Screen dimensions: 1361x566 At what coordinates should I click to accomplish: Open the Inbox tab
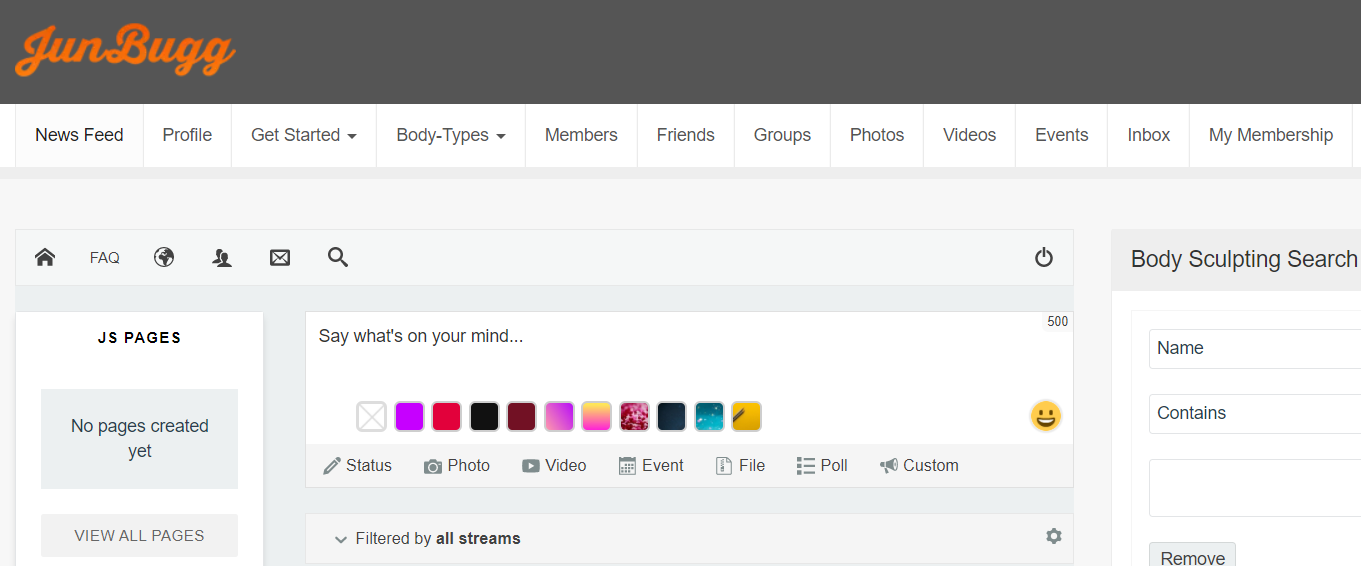point(1149,135)
